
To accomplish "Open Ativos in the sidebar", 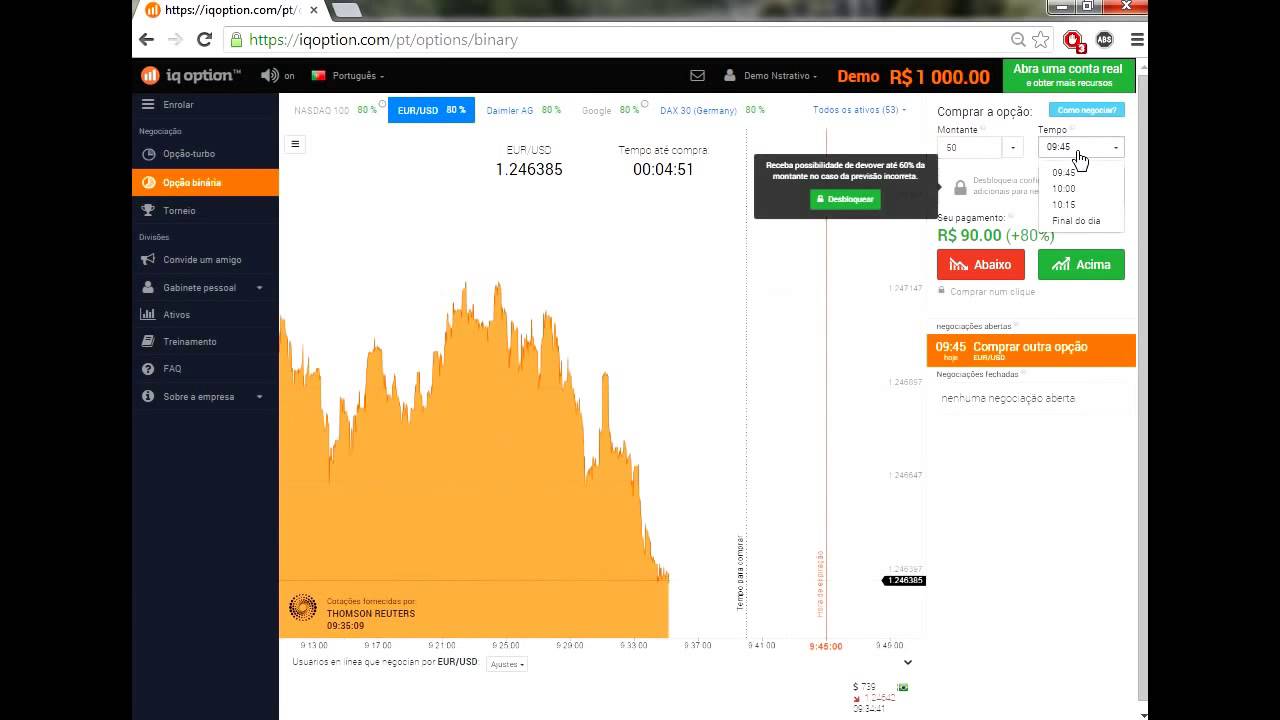I will [205, 314].
